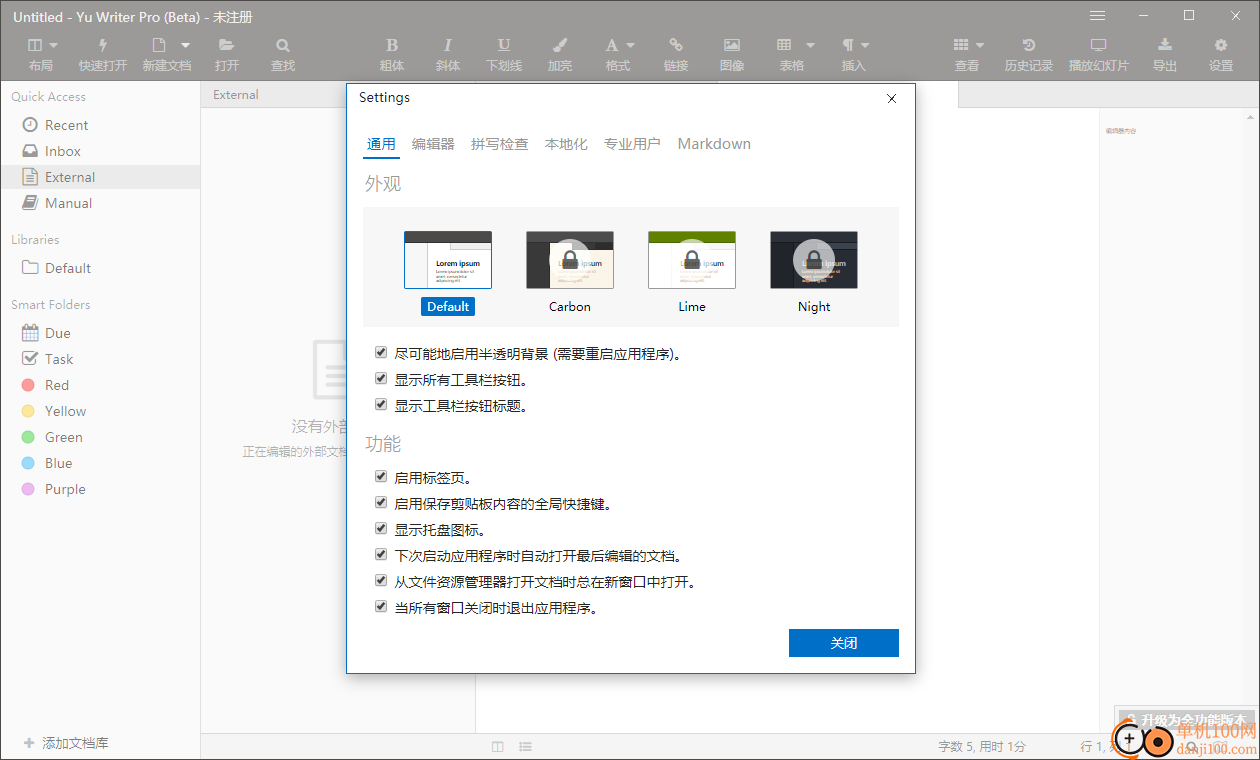1260x760 pixels.
Task: Click the 查看 view grid icon
Action: 961,45
